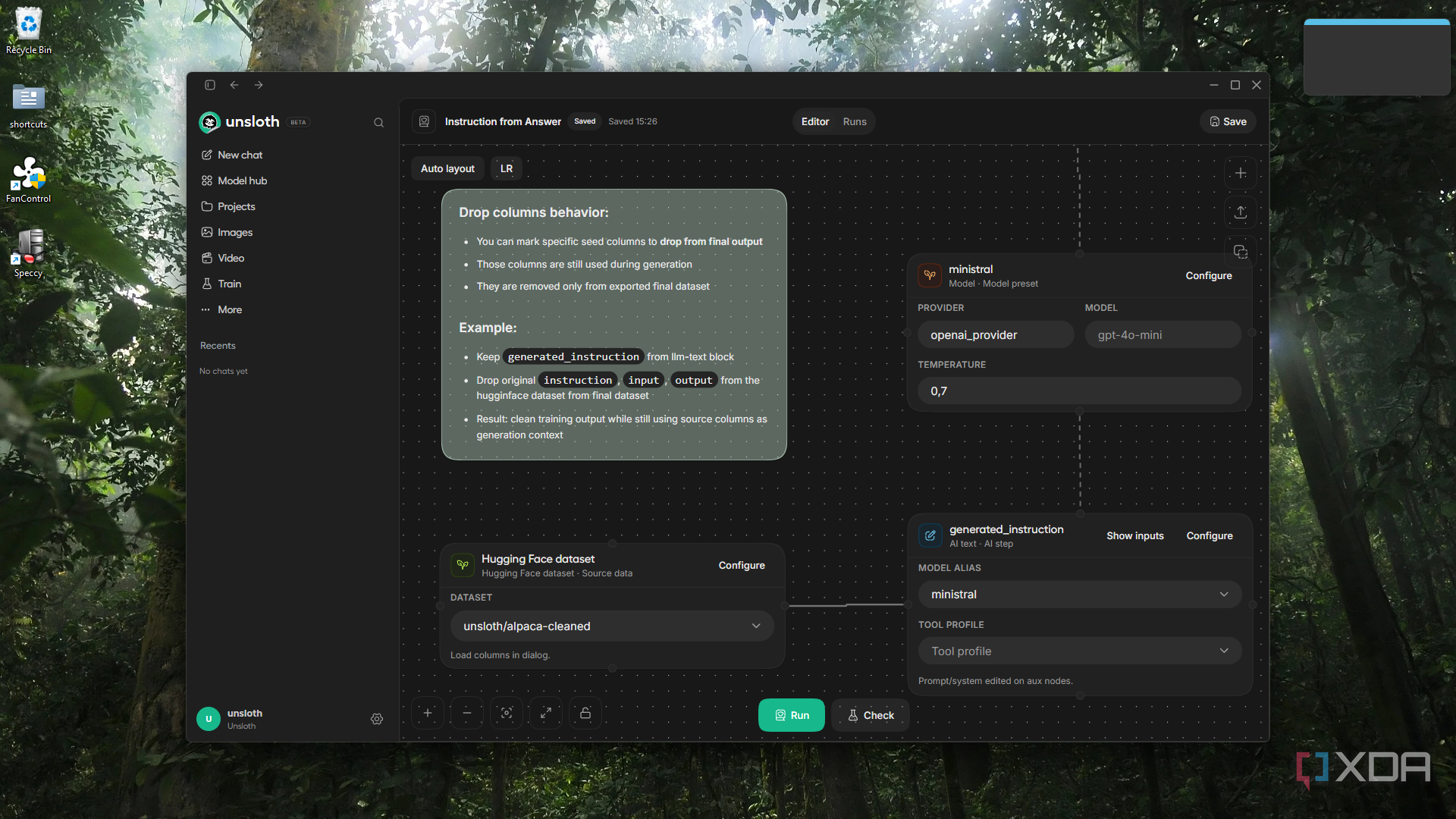The height and width of the screenshot is (819, 1456).
Task: Click the unsloth sloth logo
Action: tap(209, 122)
